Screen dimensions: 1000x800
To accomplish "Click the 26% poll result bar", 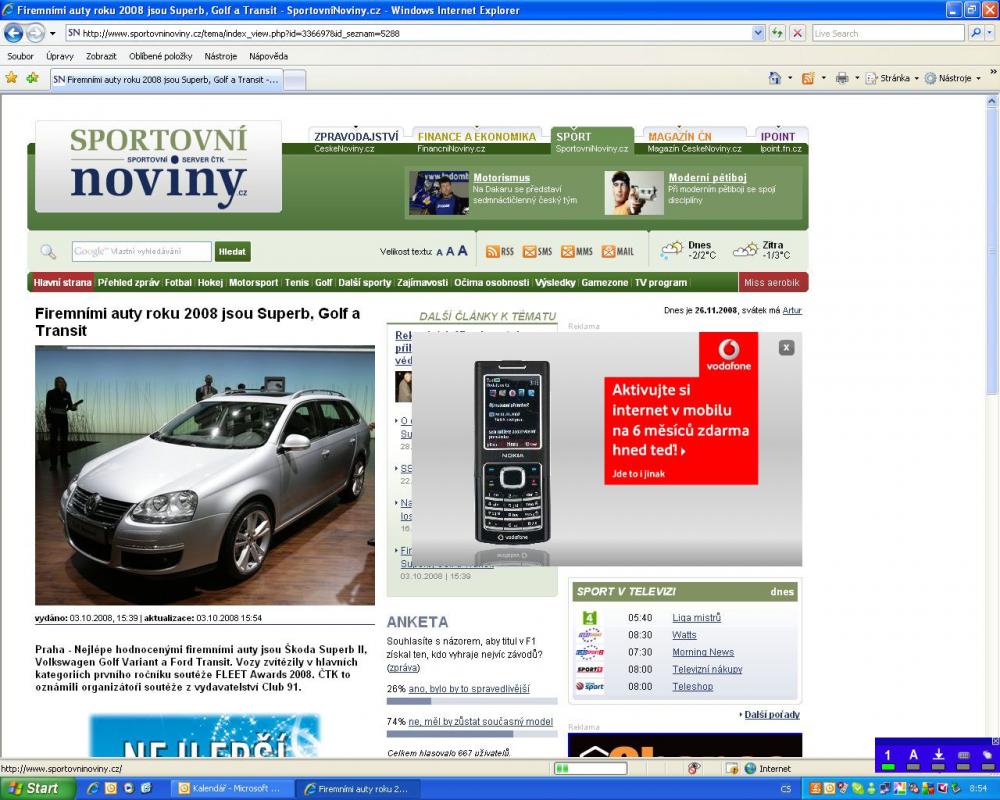I will 472,701.
